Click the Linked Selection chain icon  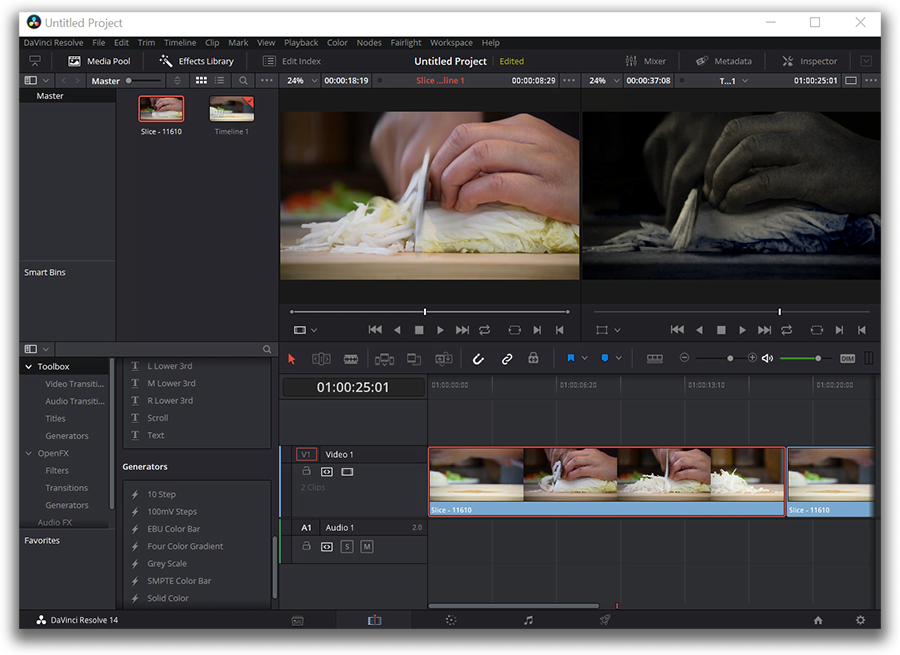(x=506, y=358)
